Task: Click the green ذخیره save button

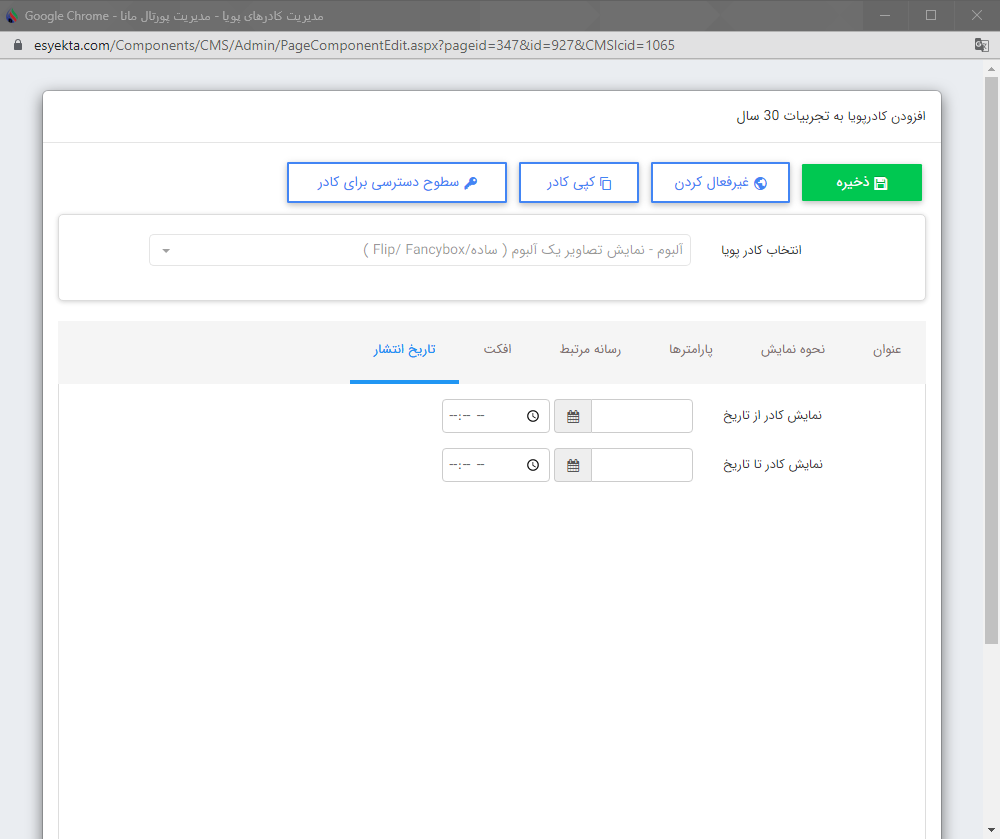Action: pos(862,182)
